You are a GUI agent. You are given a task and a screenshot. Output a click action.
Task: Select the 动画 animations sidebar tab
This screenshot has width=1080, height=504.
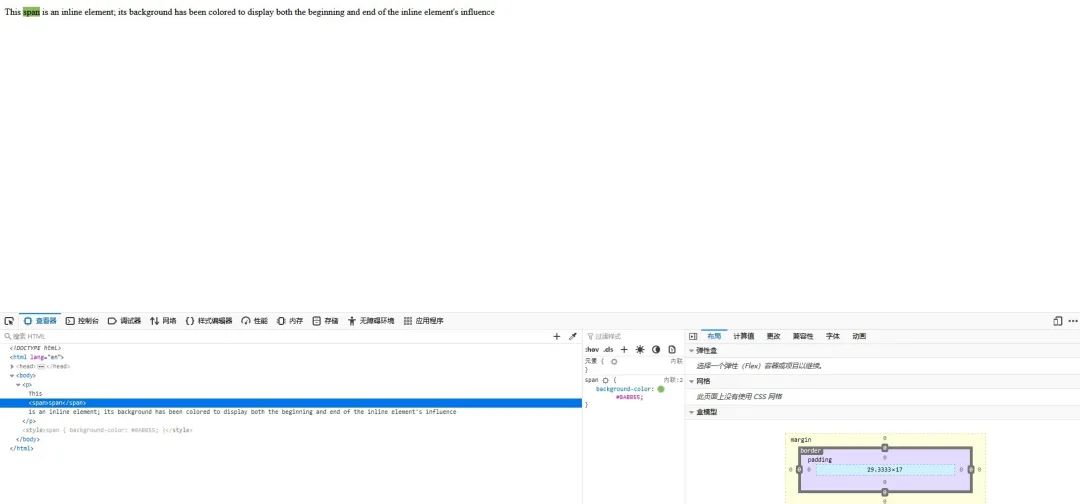point(859,337)
